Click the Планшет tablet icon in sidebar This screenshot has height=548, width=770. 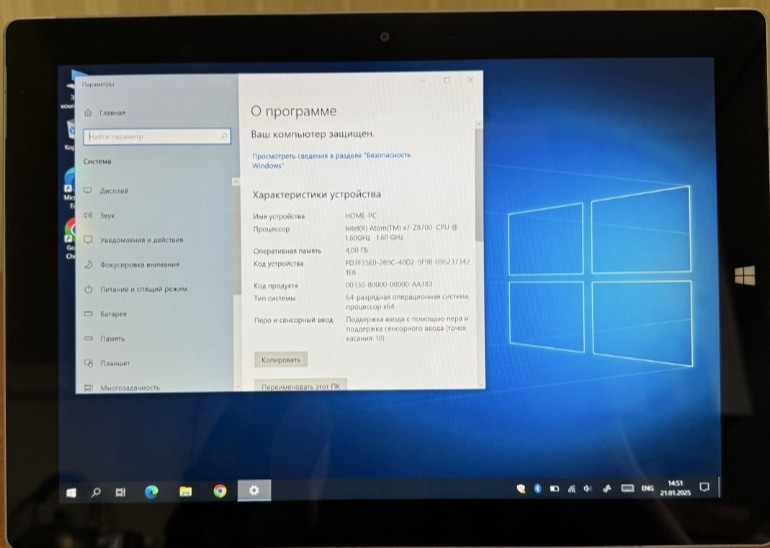(88, 363)
